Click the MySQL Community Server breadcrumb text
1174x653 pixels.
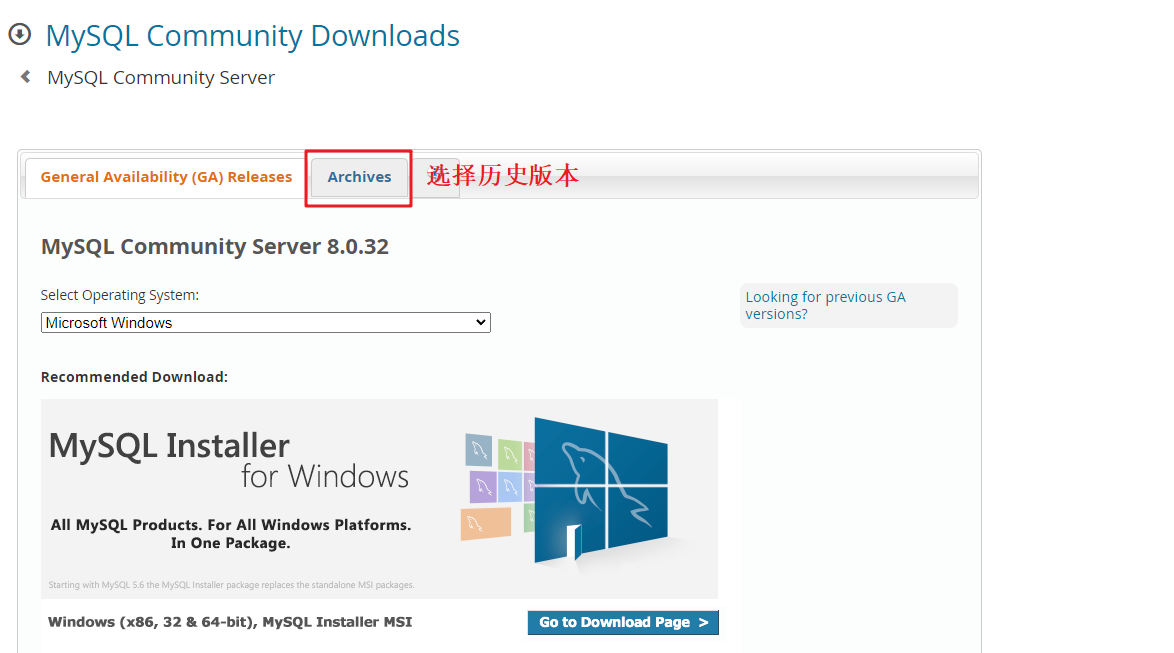(161, 77)
